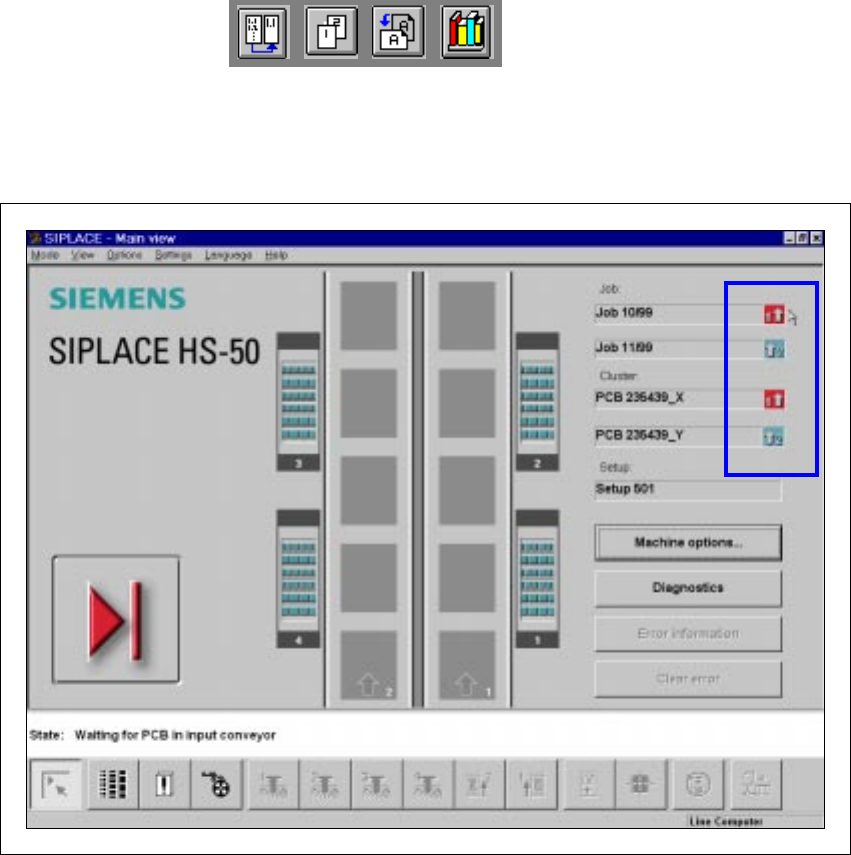The height and width of the screenshot is (855, 851).
Task: Click the blue icon beside PCB 236439_Y
Action: pos(773,437)
